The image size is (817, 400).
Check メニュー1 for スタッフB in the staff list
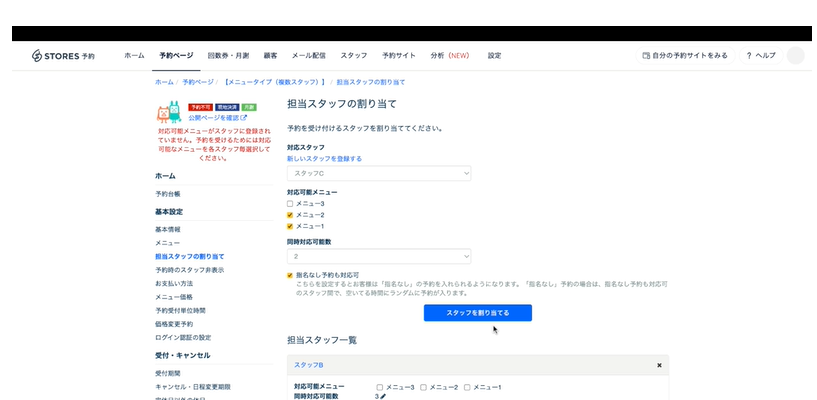tap(467, 387)
